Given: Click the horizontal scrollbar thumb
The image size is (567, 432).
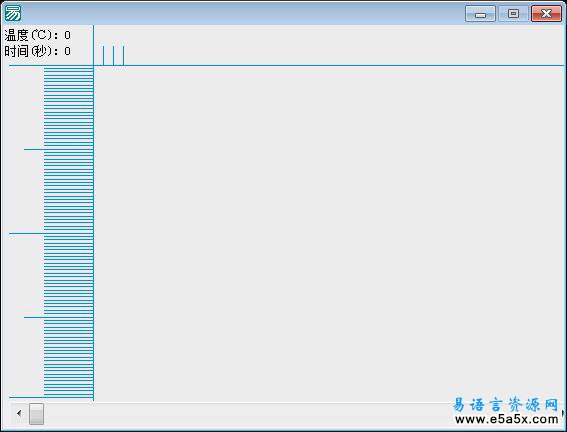Looking at the screenshot, I should [x=37, y=414].
